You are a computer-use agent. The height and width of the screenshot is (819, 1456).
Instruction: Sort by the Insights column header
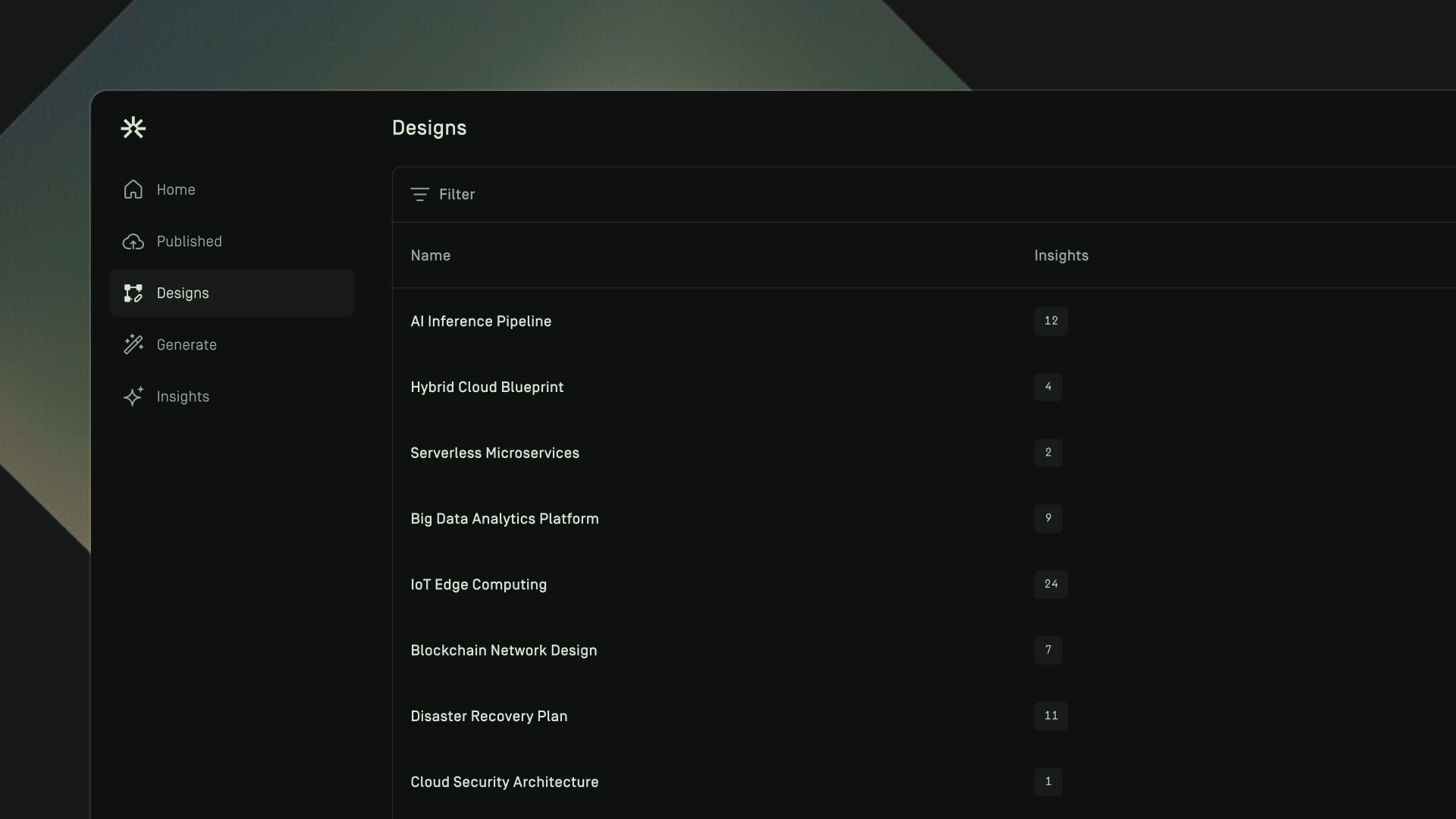pos(1061,256)
